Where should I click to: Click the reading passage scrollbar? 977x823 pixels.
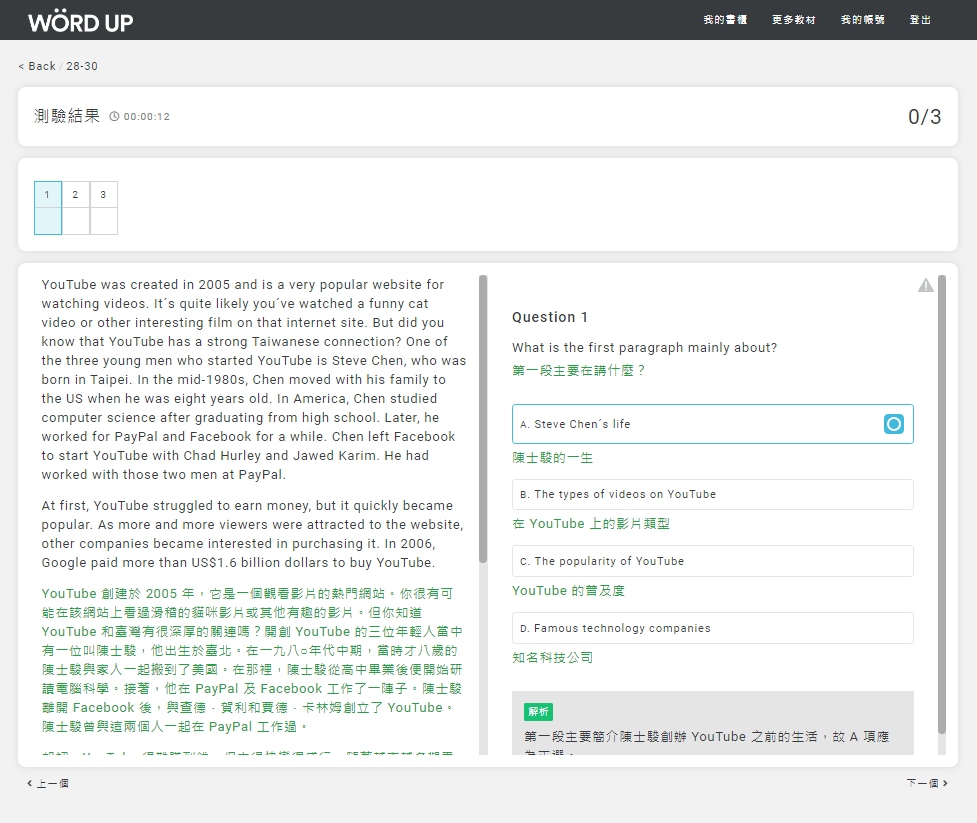(483, 419)
